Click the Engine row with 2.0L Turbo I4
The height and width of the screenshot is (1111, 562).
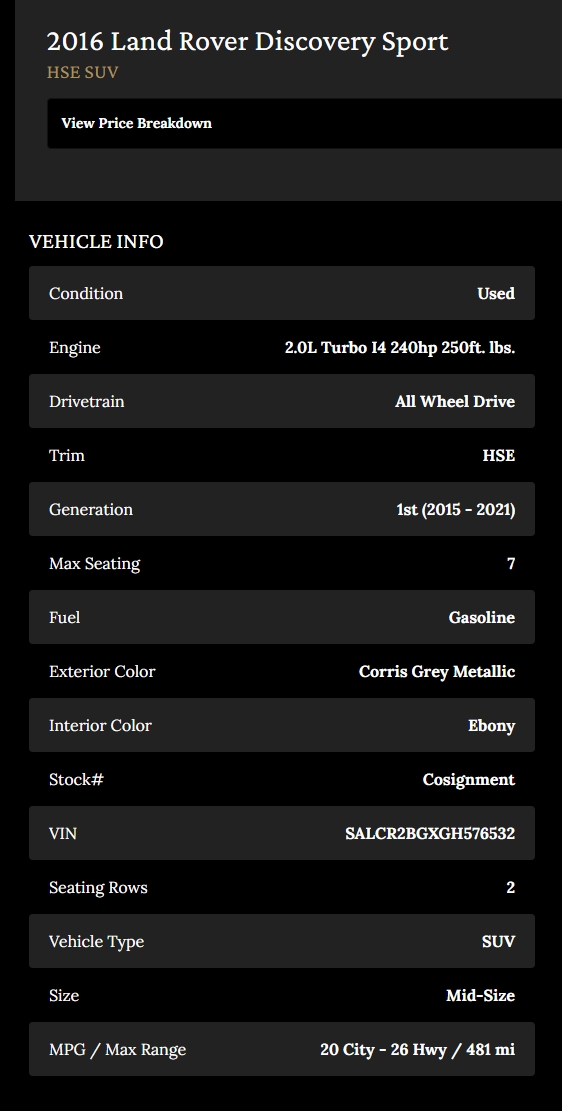click(x=281, y=347)
